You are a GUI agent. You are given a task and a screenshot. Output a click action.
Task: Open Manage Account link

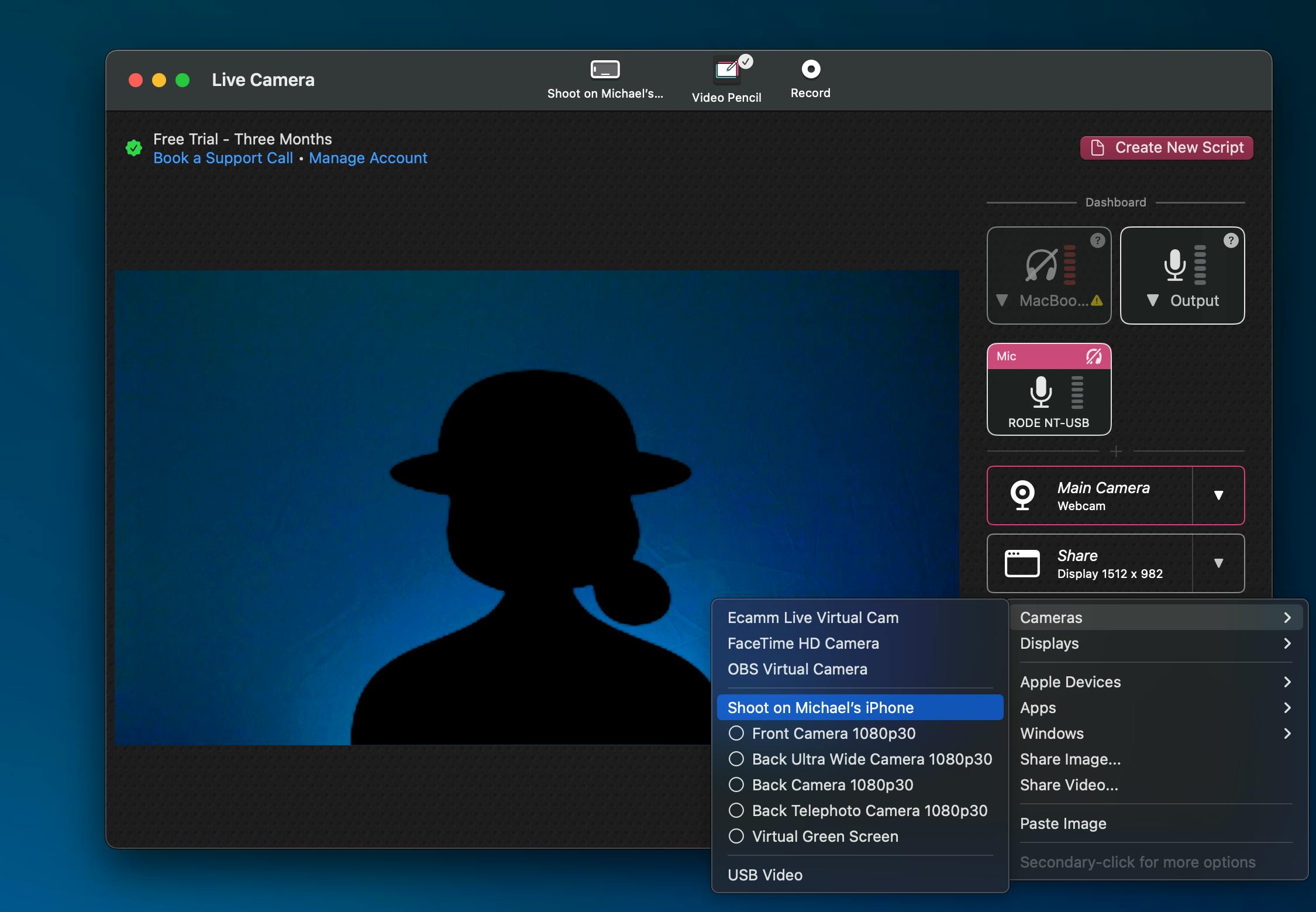pos(368,158)
